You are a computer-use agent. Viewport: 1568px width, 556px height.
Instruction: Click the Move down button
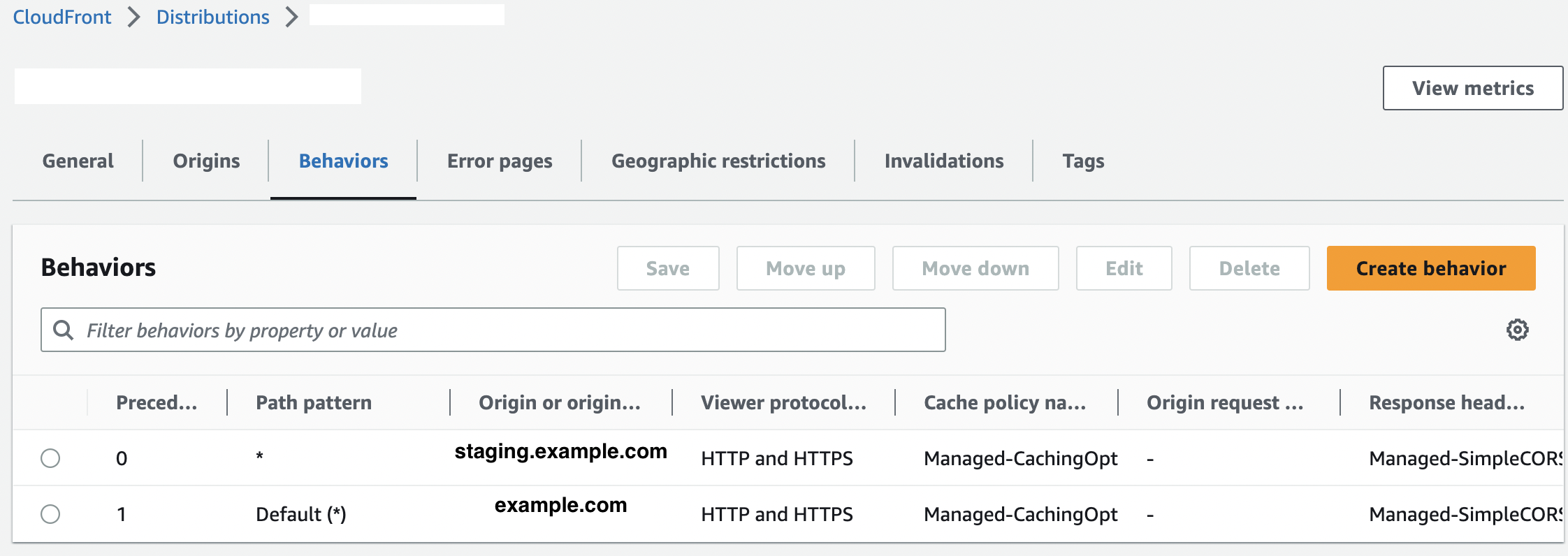point(975,268)
